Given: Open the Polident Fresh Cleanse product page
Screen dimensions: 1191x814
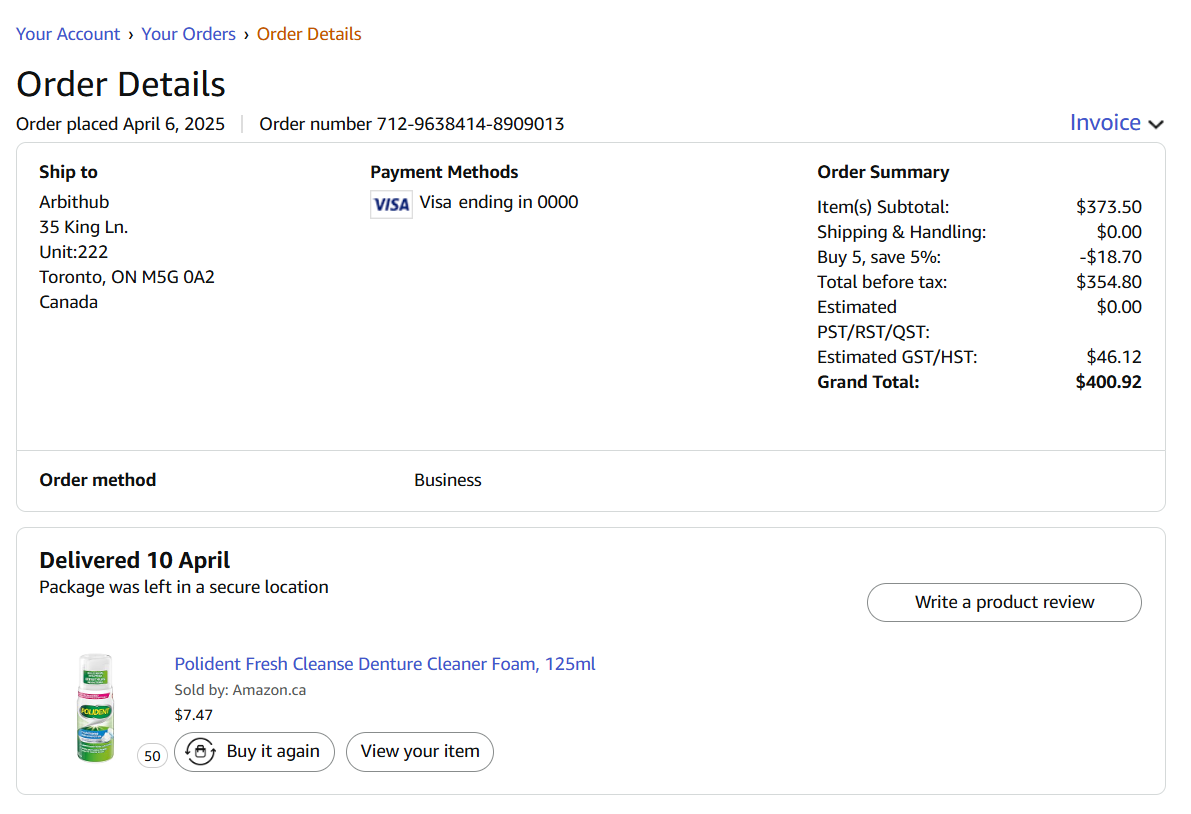Looking at the screenshot, I should (384, 663).
